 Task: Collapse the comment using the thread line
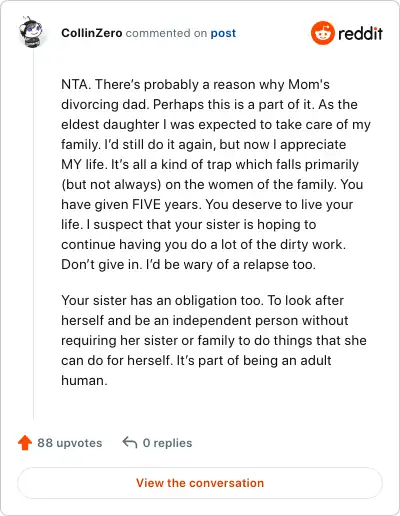coord(33,235)
